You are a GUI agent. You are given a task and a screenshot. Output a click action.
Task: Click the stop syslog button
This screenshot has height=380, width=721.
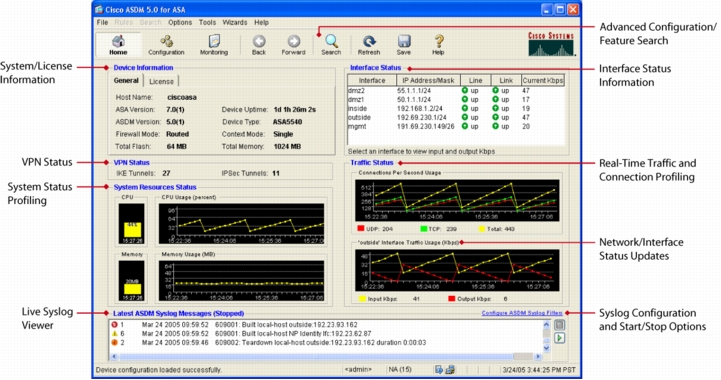(x=559, y=325)
